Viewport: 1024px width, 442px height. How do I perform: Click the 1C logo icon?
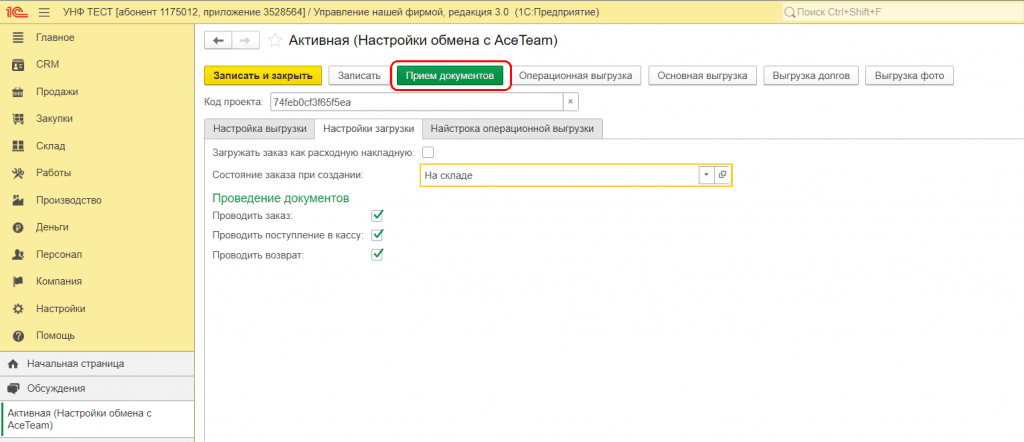point(17,10)
